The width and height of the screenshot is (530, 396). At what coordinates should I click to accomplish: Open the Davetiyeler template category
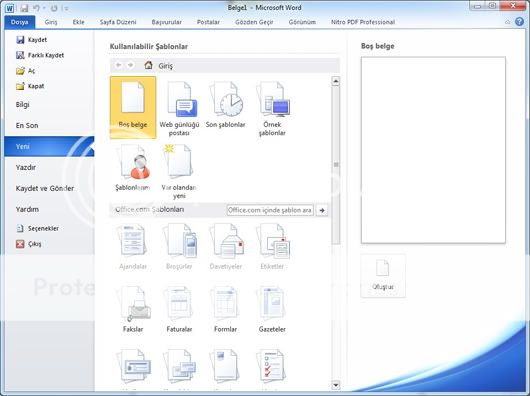pyautogui.click(x=226, y=247)
